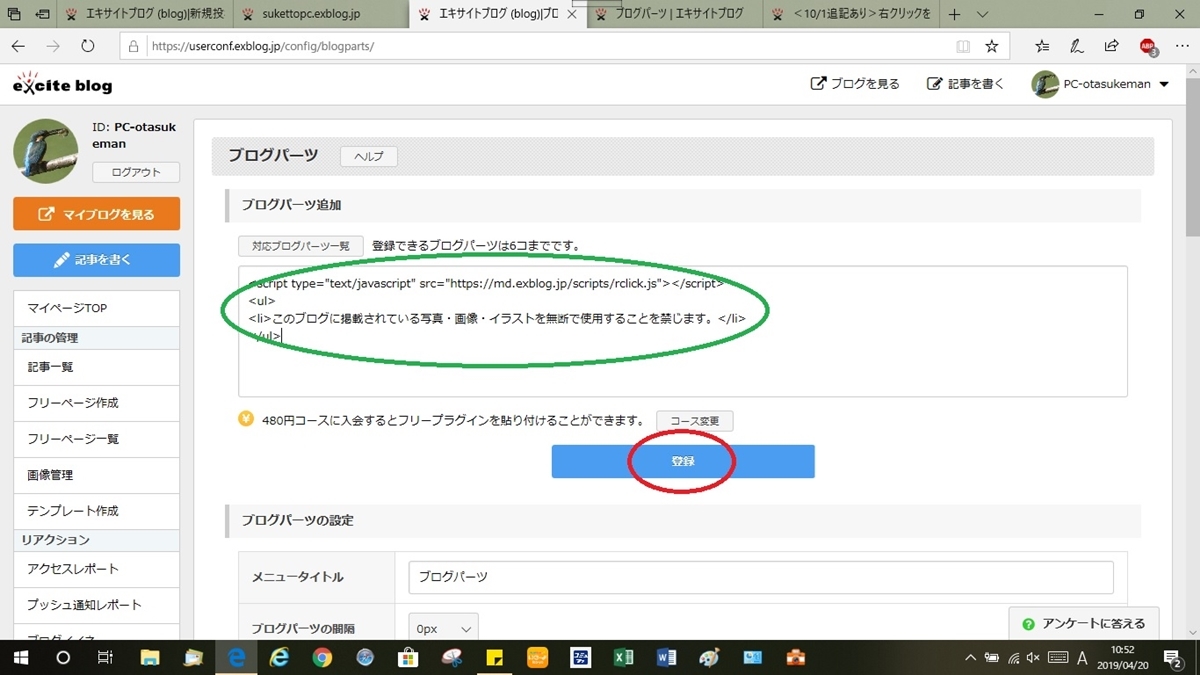Switch to the 10/1追記あり tab
The width and height of the screenshot is (1200, 675).
[x=852, y=14]
